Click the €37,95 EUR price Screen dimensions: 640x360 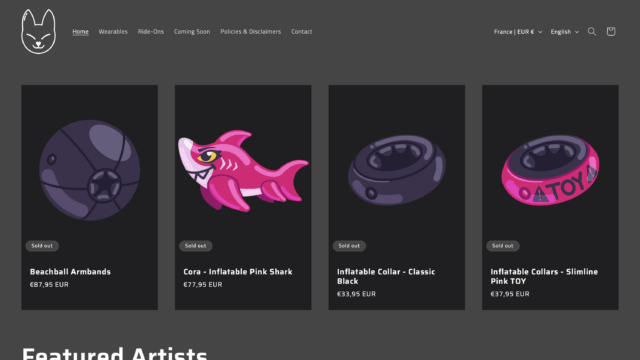click(510, 294)
